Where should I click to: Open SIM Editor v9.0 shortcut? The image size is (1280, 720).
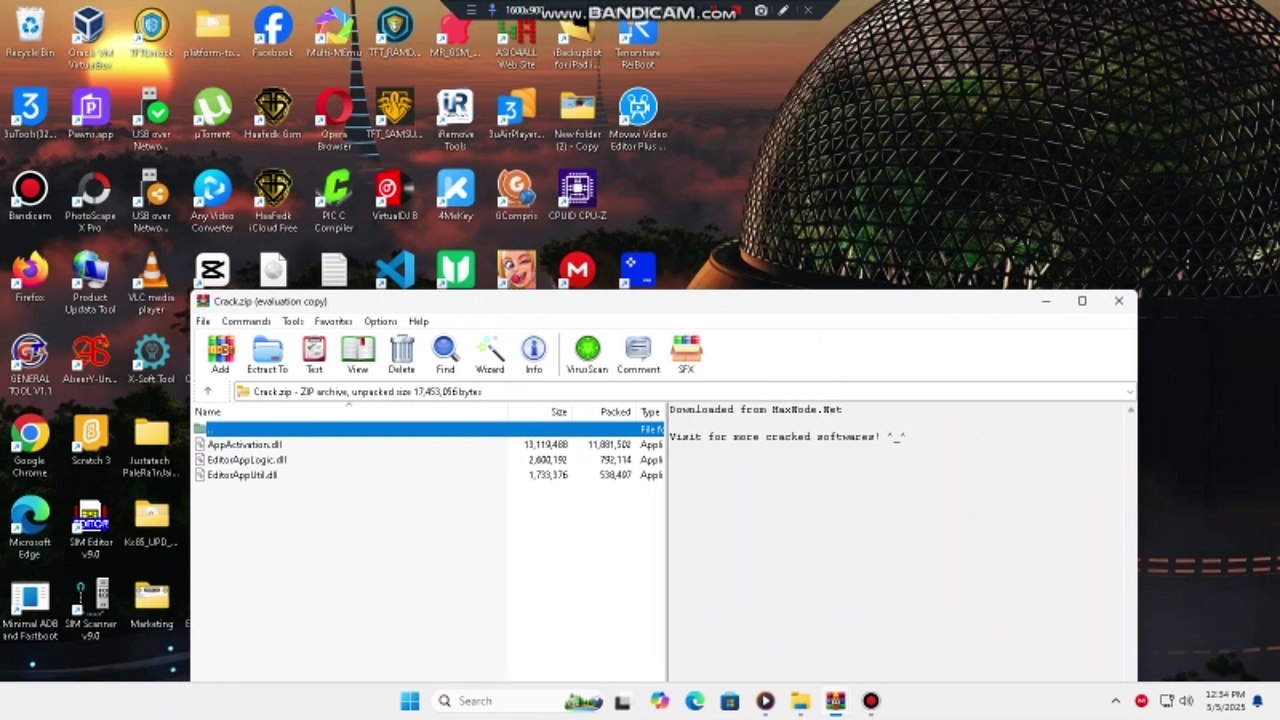pos(90,527)
